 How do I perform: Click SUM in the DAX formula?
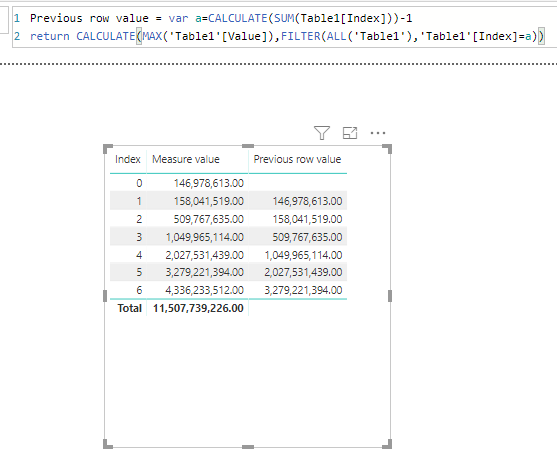[284, 18]
